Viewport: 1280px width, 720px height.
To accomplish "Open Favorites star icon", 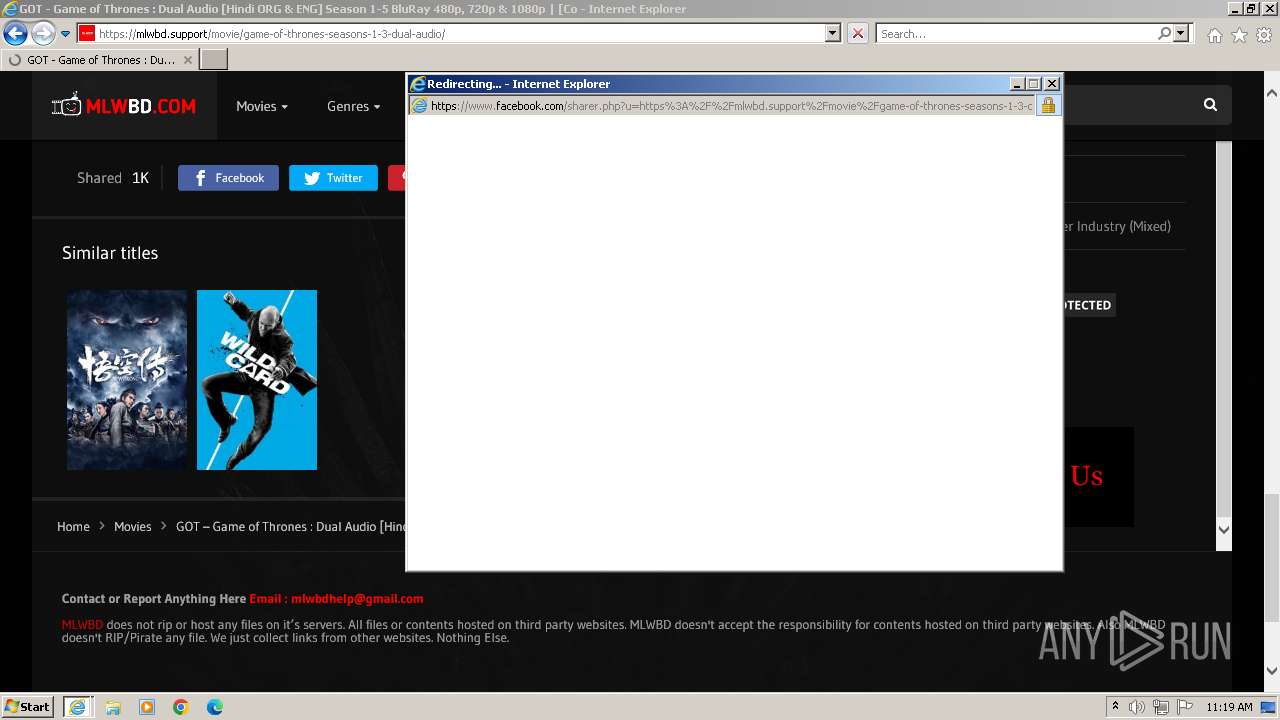I will point(1239,35).
